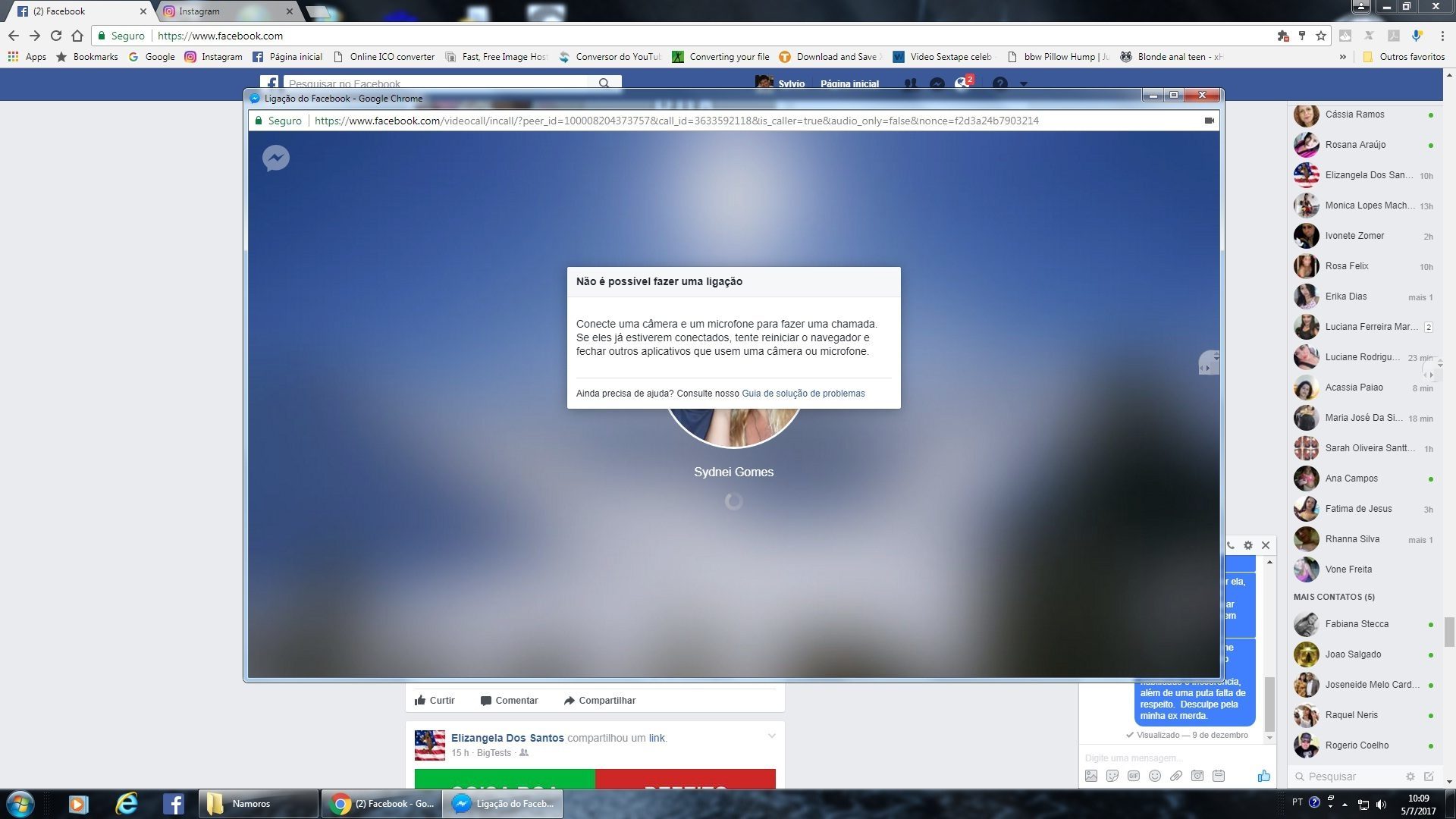1456x819 pixels.
Task: Open the GIF picker in the chat popup
Action: tap(1134, 776)
